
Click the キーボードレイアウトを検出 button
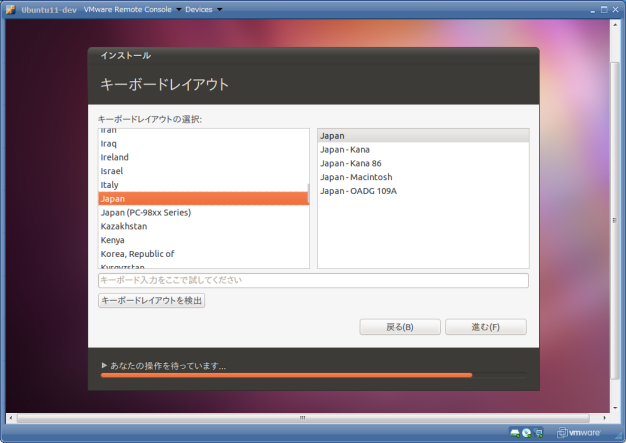point(152,301)
